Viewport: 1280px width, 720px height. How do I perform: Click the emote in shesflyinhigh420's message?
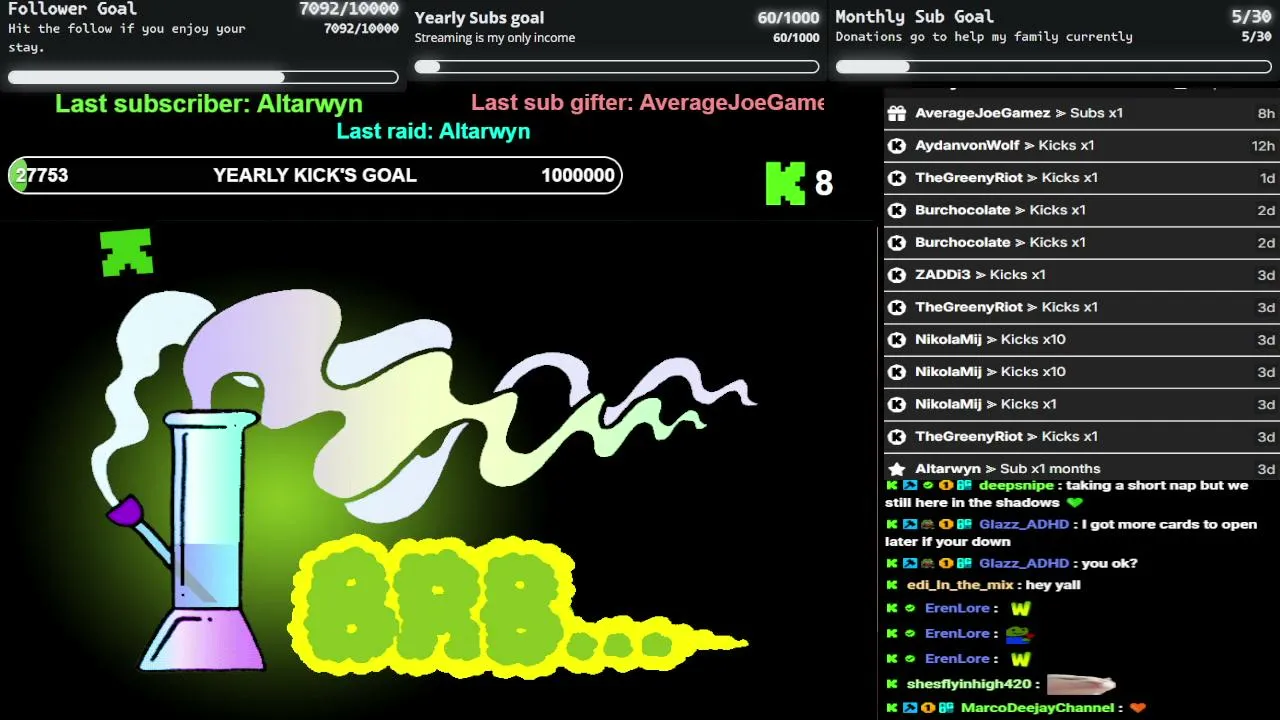pyautogui.click(x=1080, y=684)
